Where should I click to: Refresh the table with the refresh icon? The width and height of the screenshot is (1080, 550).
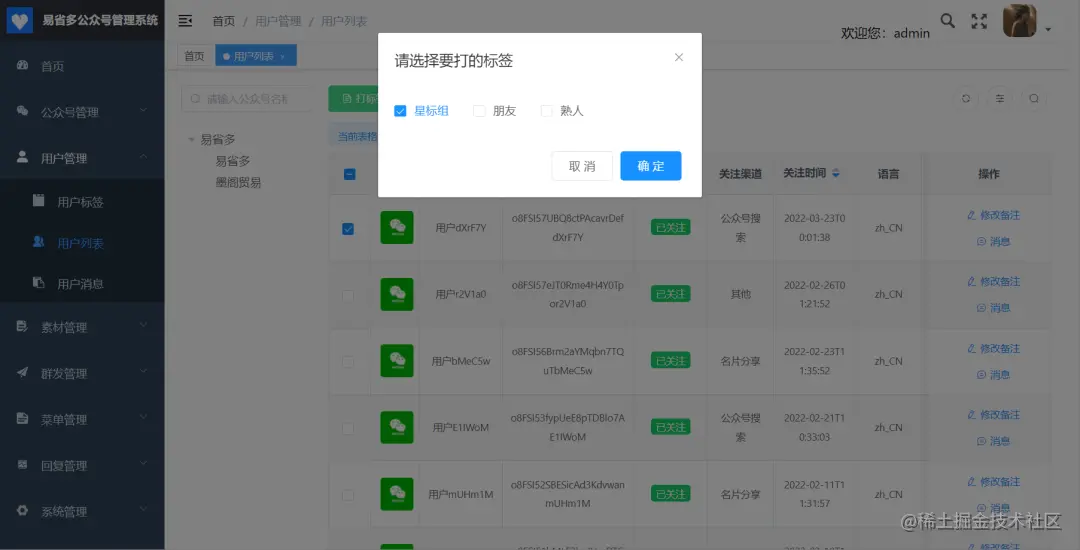pyautogui.click(x=966, y=98)
